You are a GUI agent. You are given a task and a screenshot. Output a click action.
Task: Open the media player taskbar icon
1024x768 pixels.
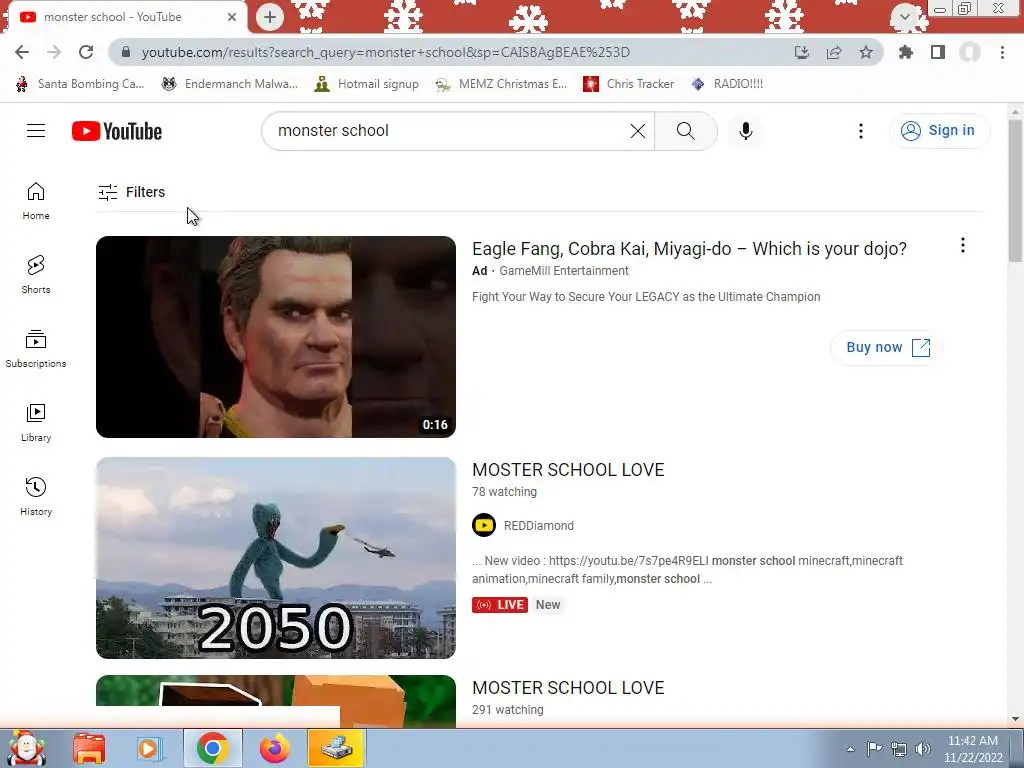tap(149, 748)
